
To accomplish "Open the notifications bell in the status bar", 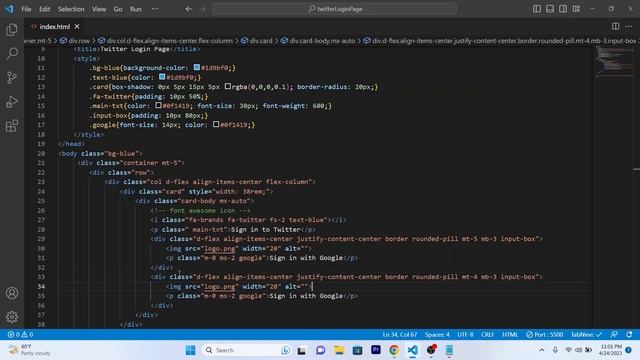I will [x=629, y=335].
